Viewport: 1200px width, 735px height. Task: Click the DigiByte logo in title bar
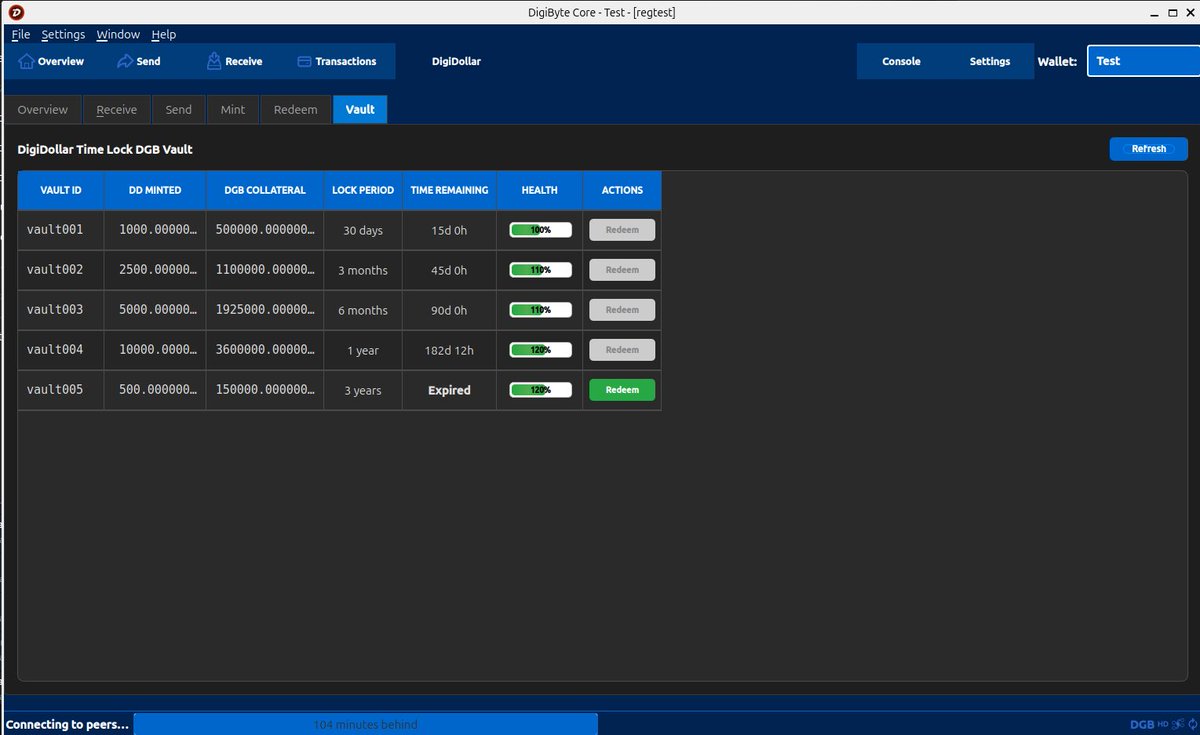[x=16, y=12]
